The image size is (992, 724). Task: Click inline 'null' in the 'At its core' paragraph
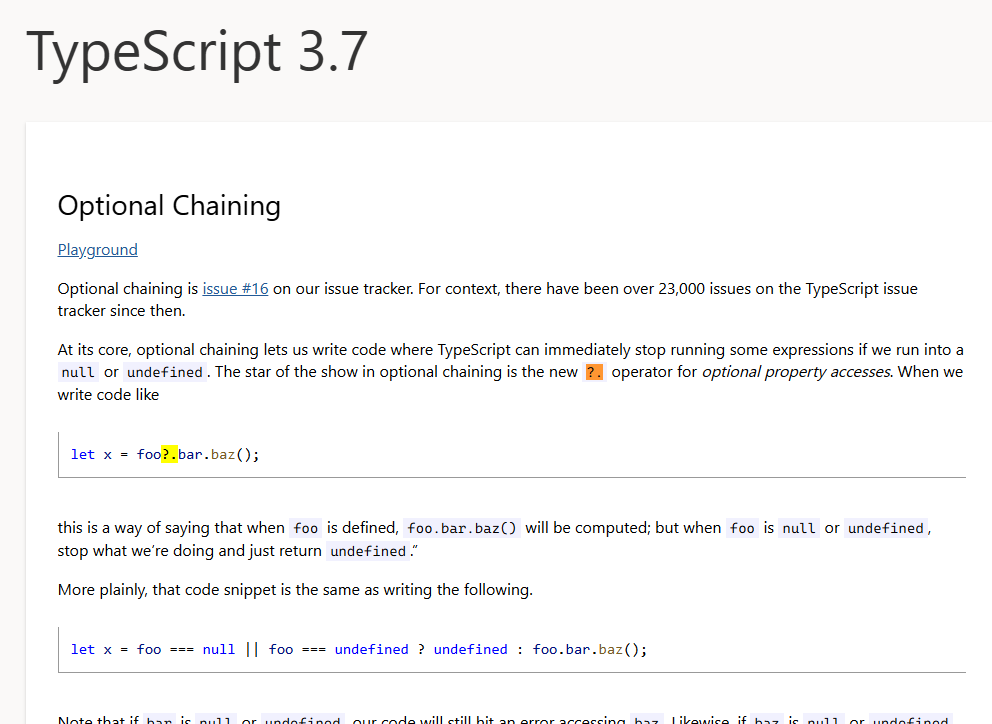point(78,372)
